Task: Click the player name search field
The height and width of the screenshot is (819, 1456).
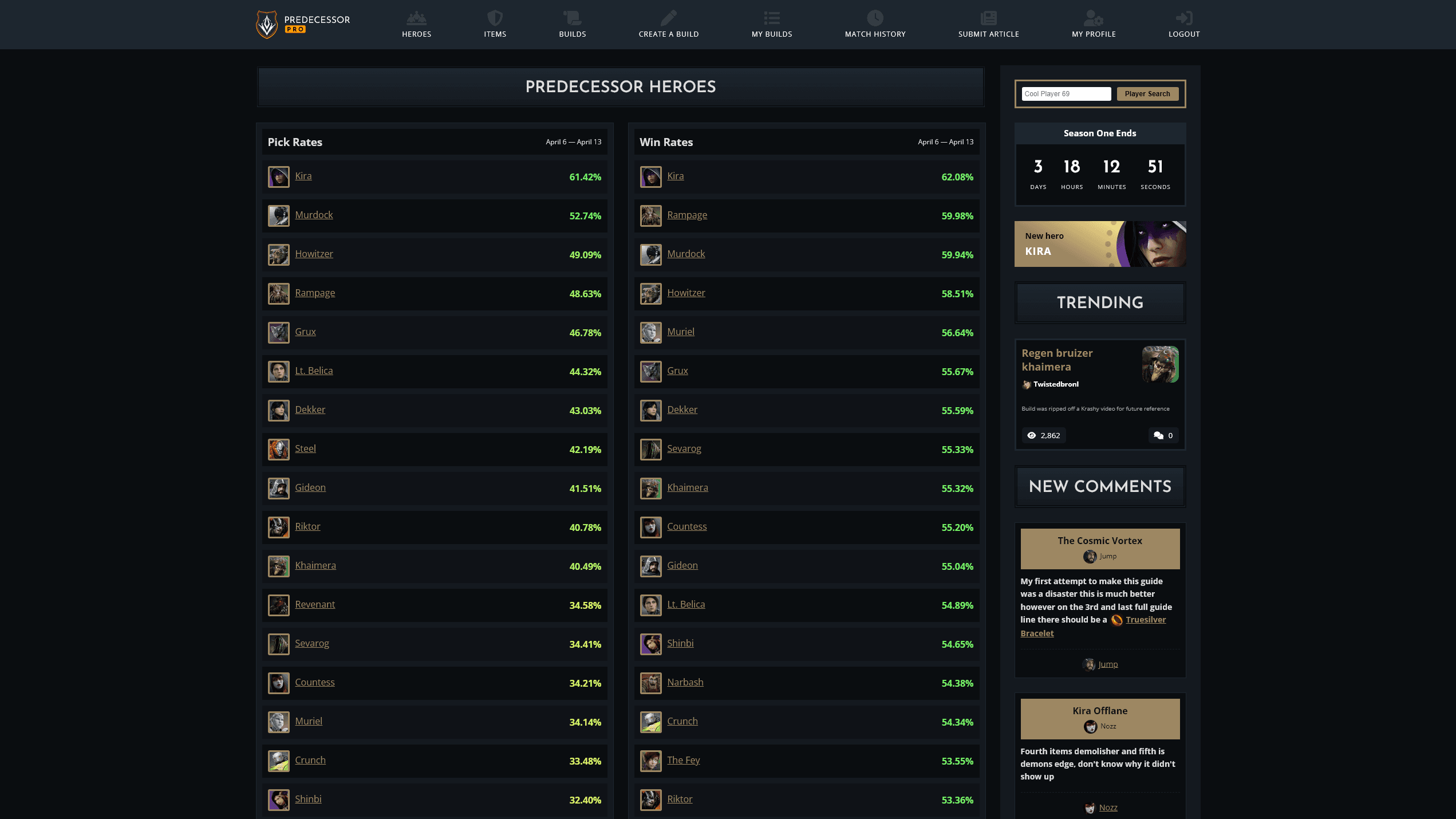Action: 1066,94
